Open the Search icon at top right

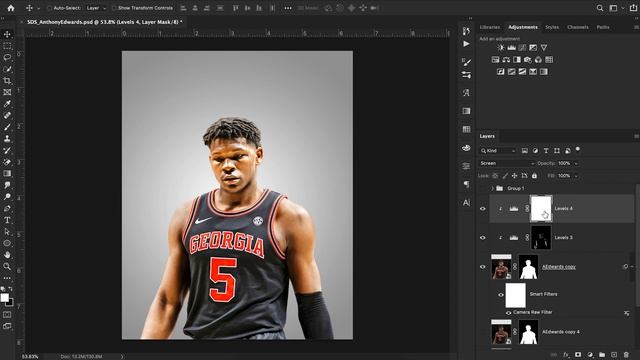(600, 8)
